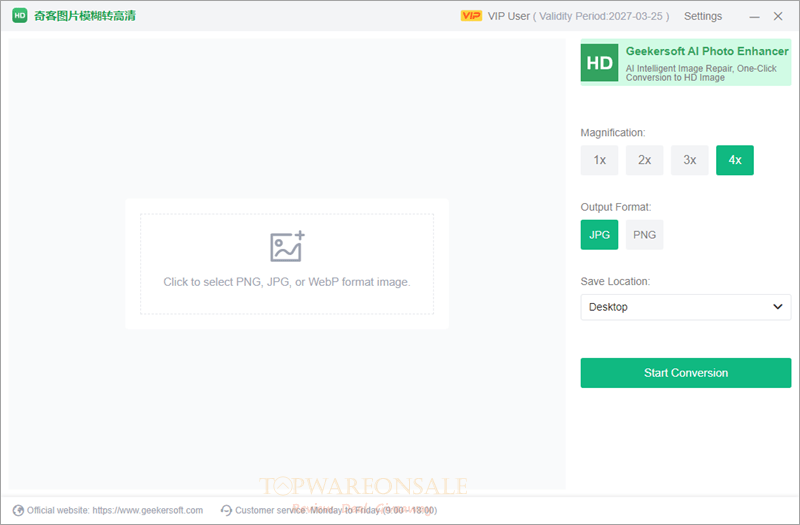The width and height of the screenshot is (800, 525).
Task: Click the Output Format label
Action: [x=616, y=207]
